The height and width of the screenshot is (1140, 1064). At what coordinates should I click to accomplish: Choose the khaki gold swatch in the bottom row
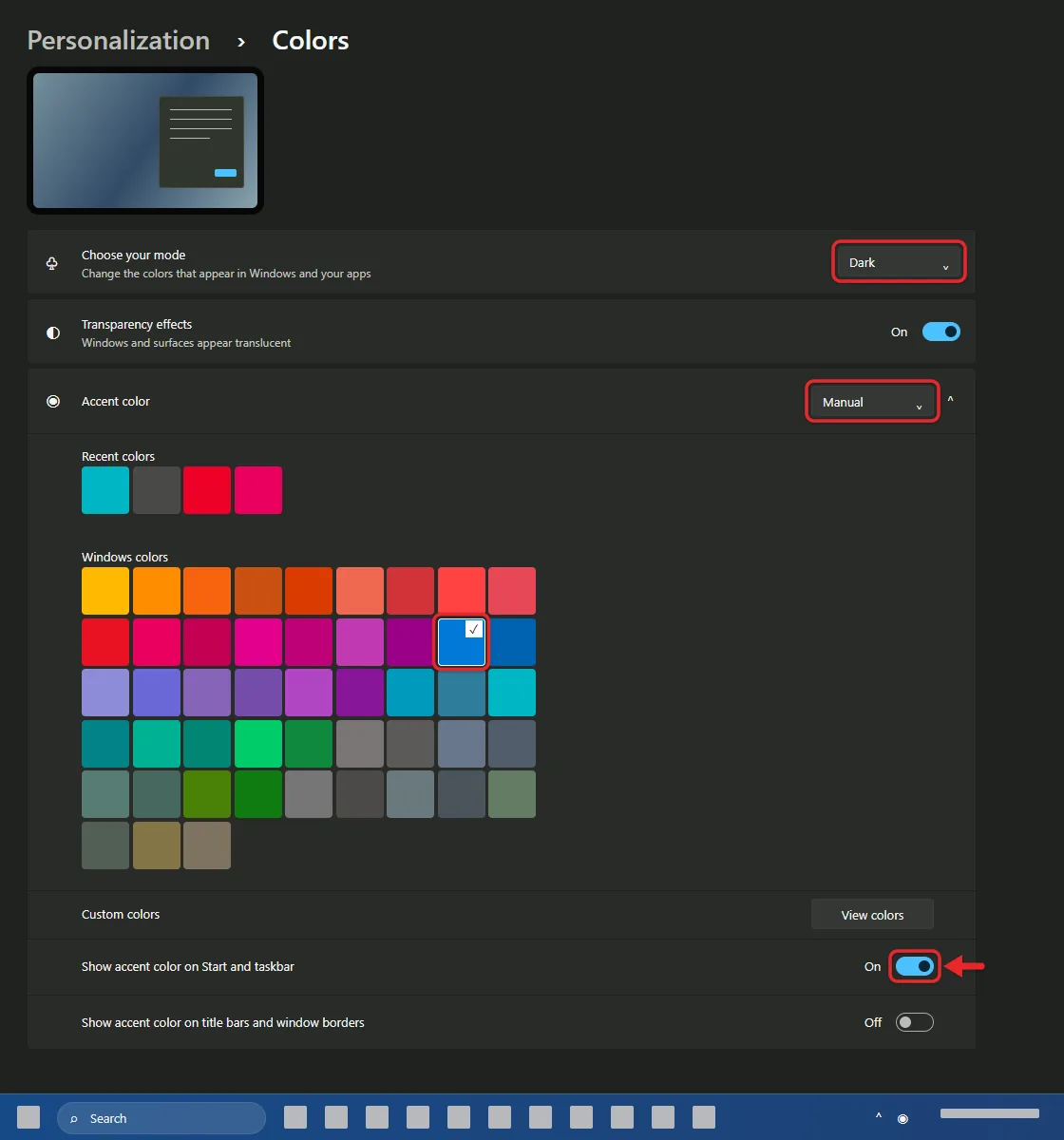(157, 845)
